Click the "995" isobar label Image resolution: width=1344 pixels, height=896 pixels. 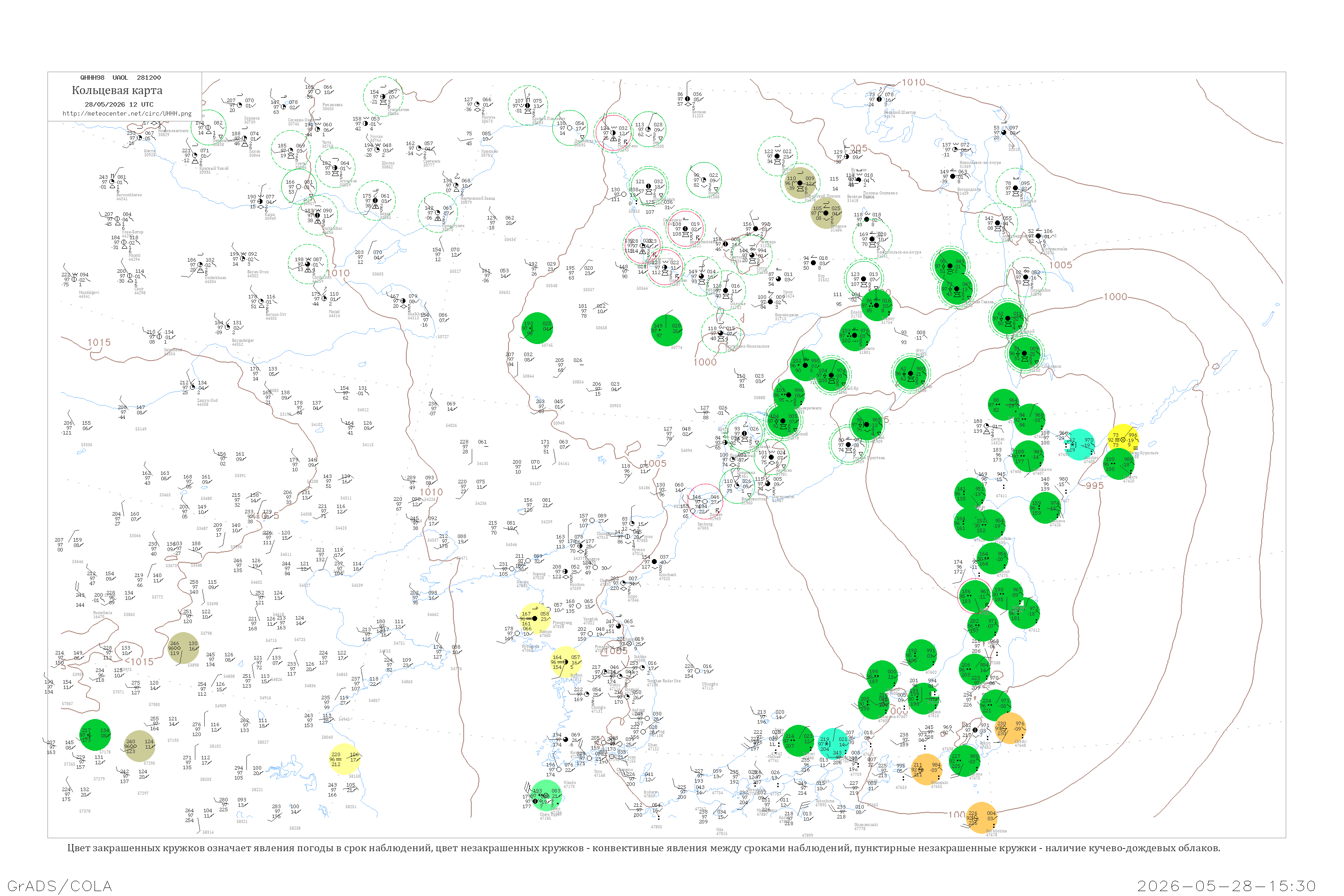[1094, 486]
